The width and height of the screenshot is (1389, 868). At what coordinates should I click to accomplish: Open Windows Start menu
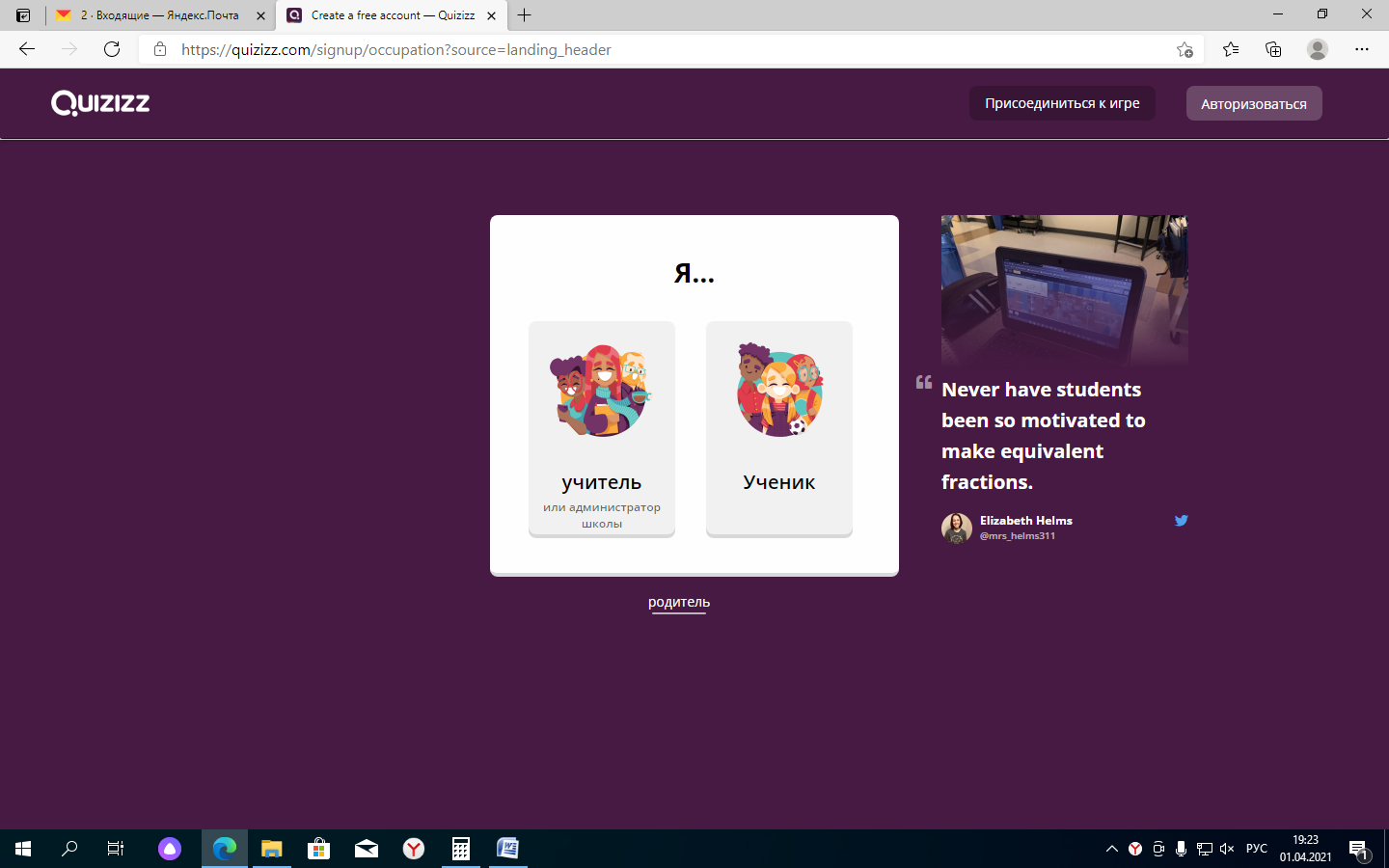click(23, 849)
